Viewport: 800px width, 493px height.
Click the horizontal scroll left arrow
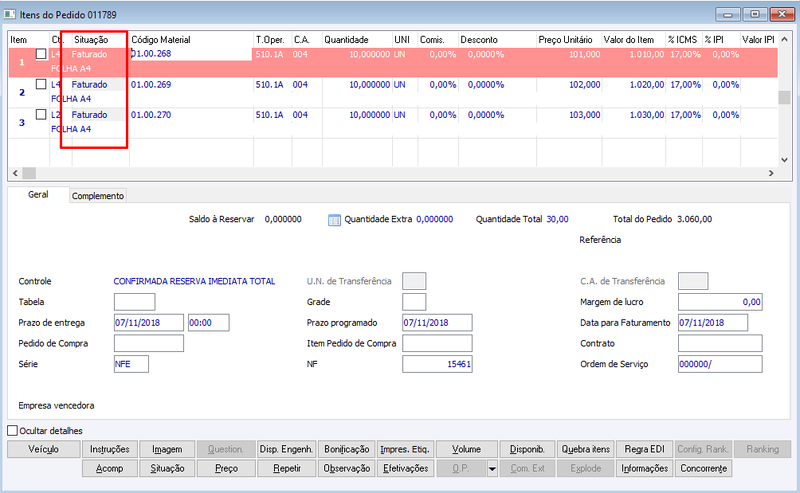(15, 173)
